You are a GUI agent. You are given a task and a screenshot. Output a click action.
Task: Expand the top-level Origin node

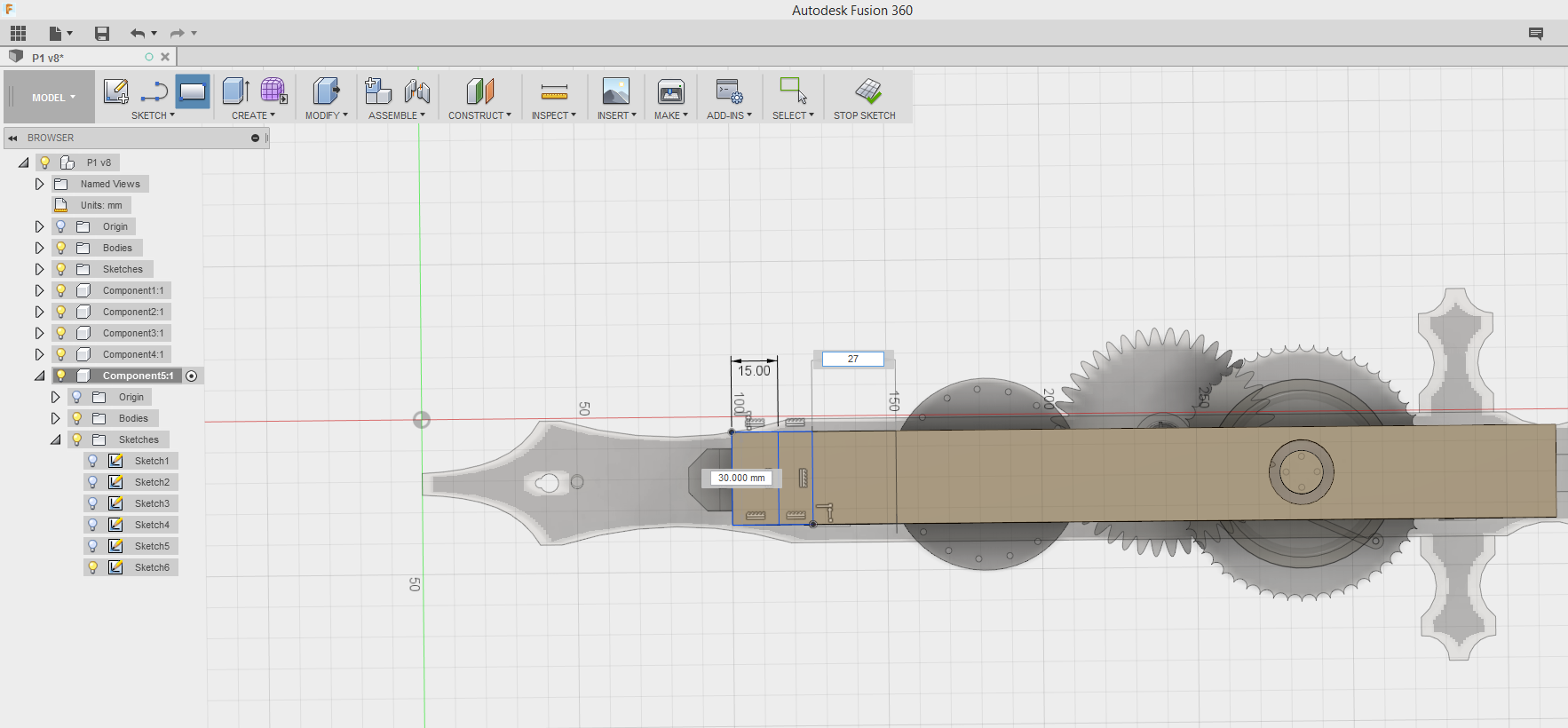point(39,226)
